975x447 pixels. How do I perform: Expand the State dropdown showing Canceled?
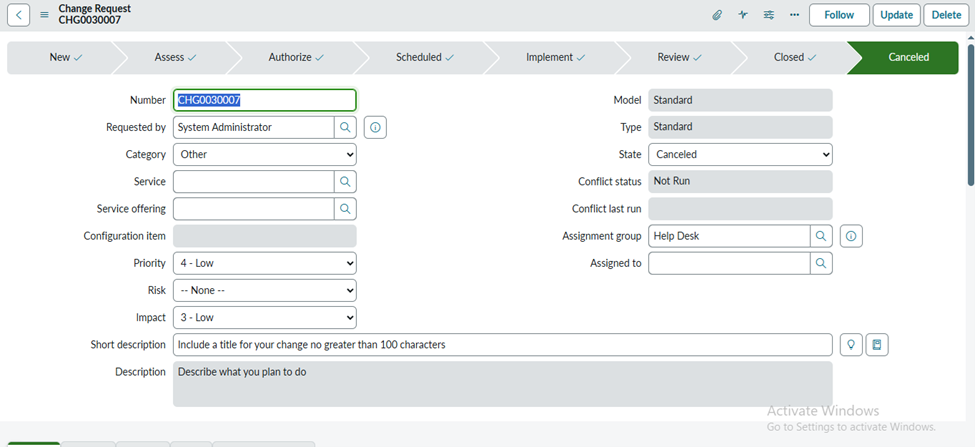point(740,155)
